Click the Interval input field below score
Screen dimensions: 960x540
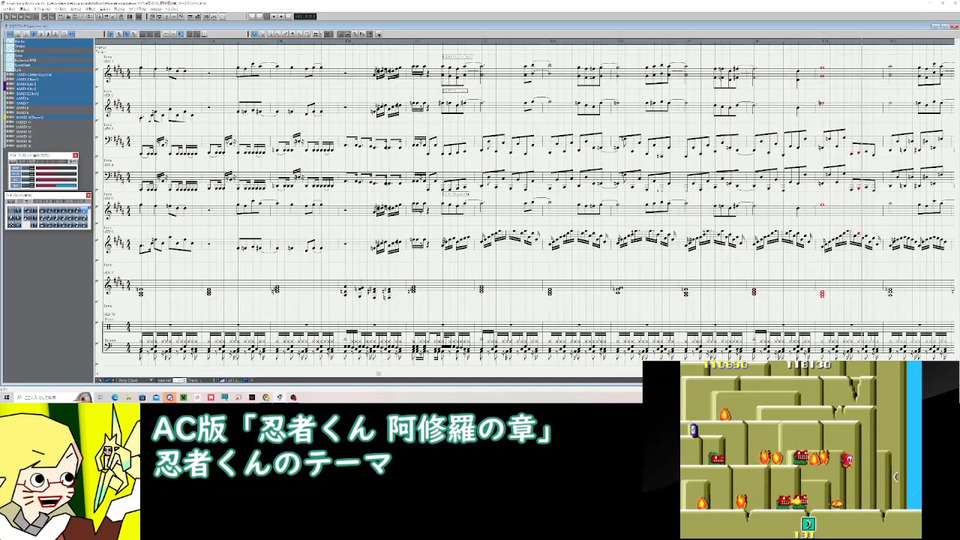coord(179,380)
